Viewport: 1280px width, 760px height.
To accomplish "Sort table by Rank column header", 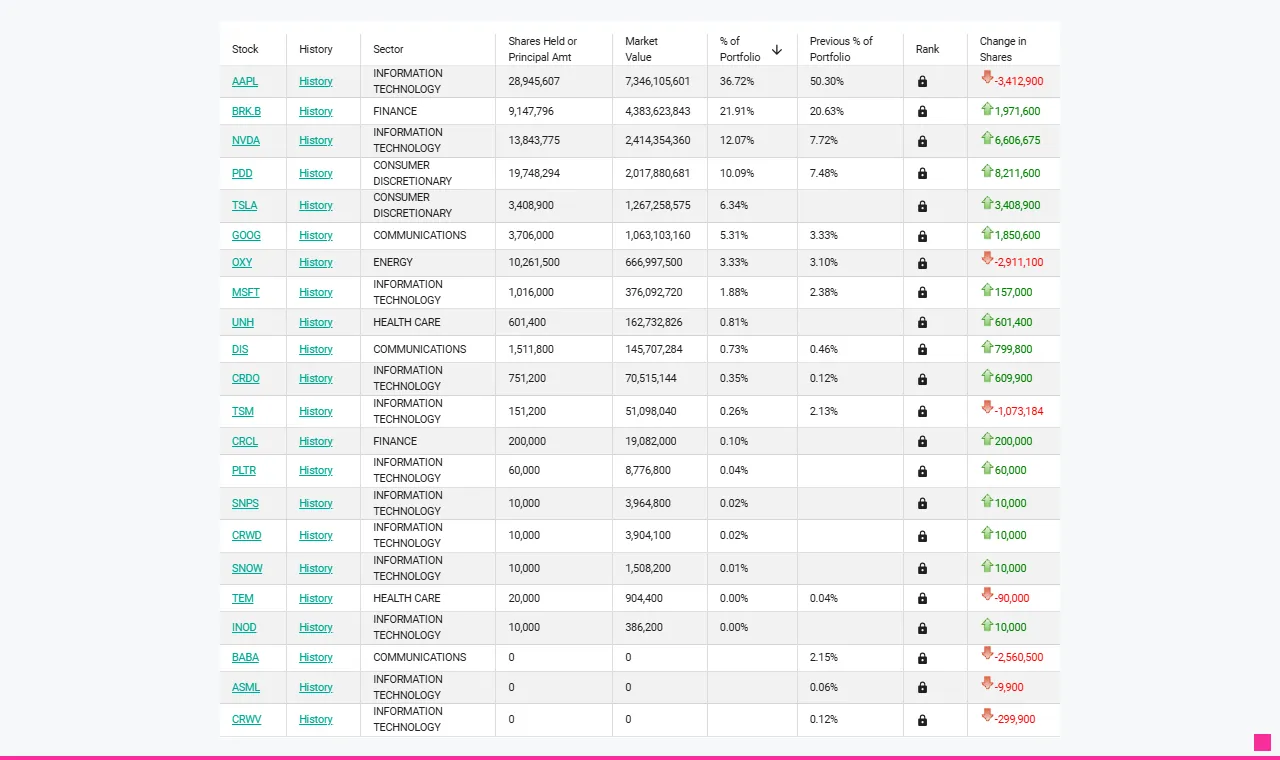I will (x=928, y=49).
